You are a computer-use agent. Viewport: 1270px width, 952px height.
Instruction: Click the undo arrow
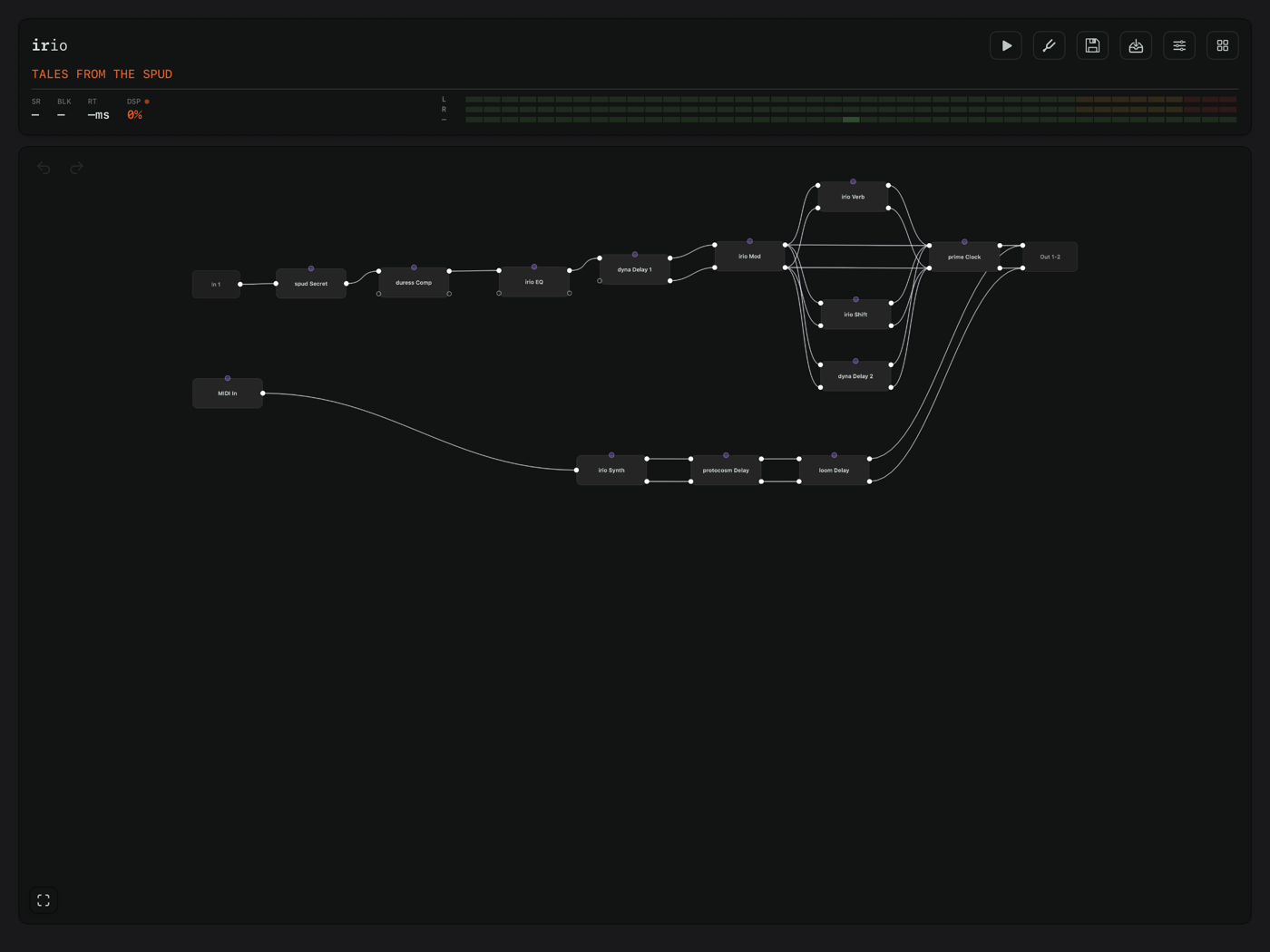pyautogui.click(x=44, y=168)
